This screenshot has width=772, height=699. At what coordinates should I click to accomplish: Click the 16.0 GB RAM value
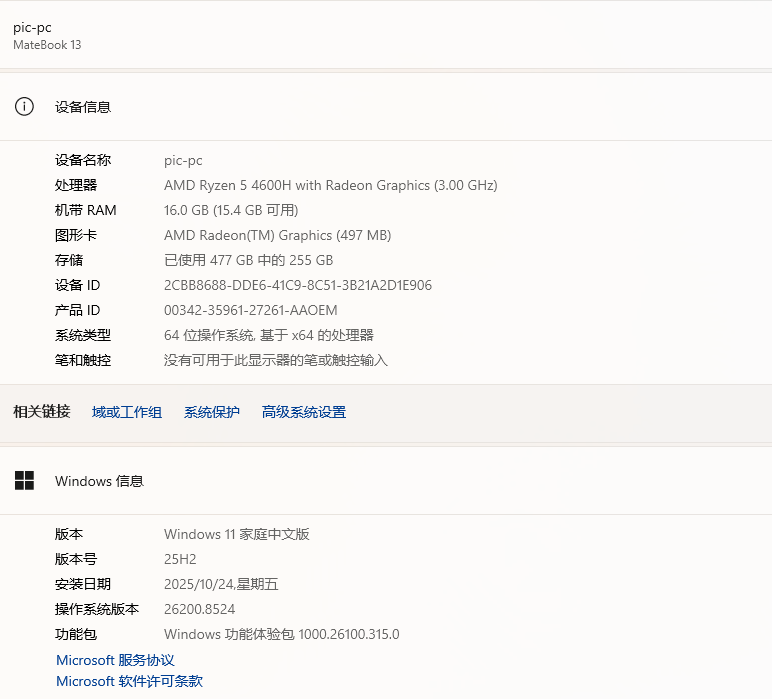click(231, 211)
